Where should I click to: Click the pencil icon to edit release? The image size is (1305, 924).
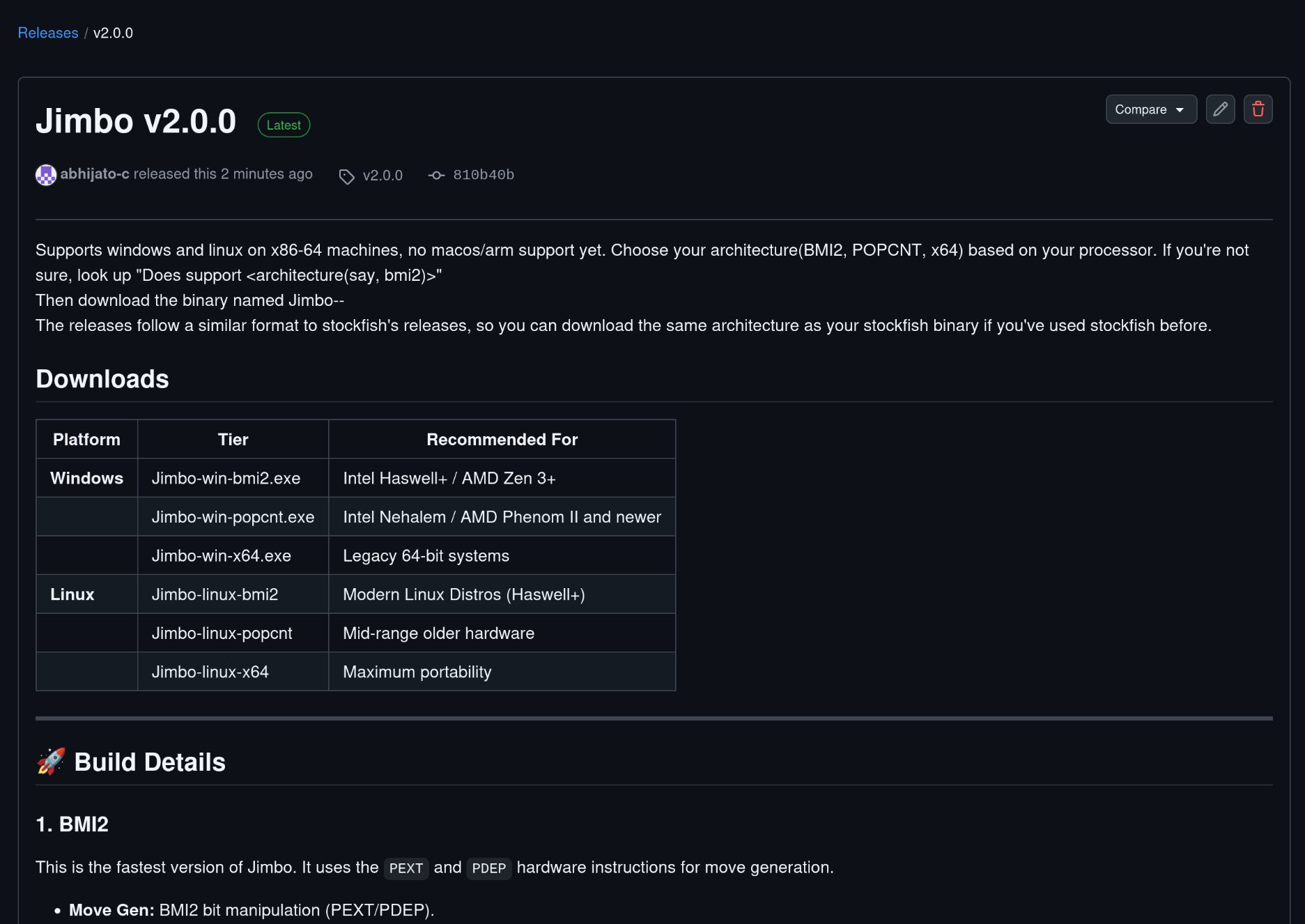(x=1220, y=109)
